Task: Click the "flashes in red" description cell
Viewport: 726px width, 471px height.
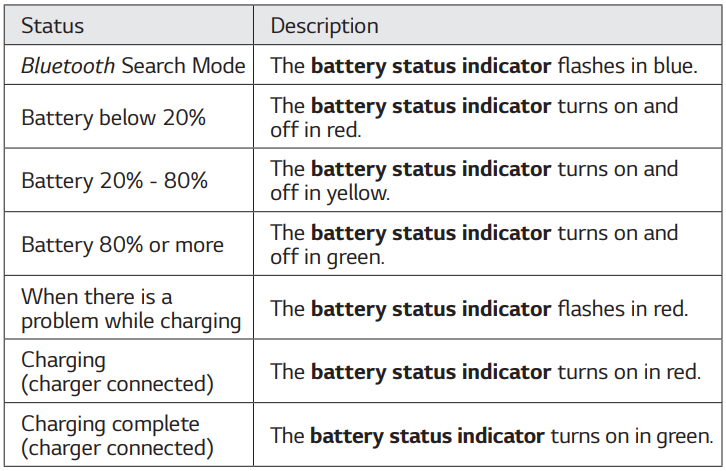Action: coord(480,309)
